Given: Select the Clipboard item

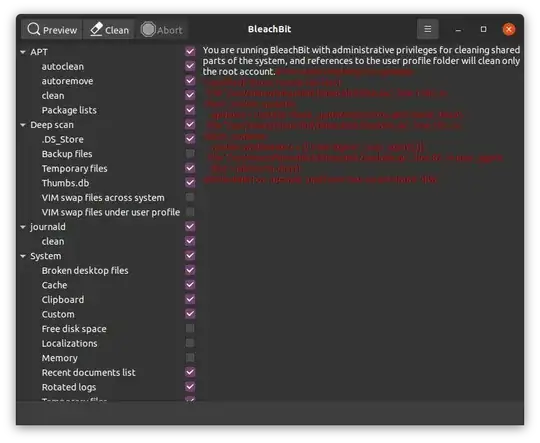Looking at the screenshot, I should point(63,300).
